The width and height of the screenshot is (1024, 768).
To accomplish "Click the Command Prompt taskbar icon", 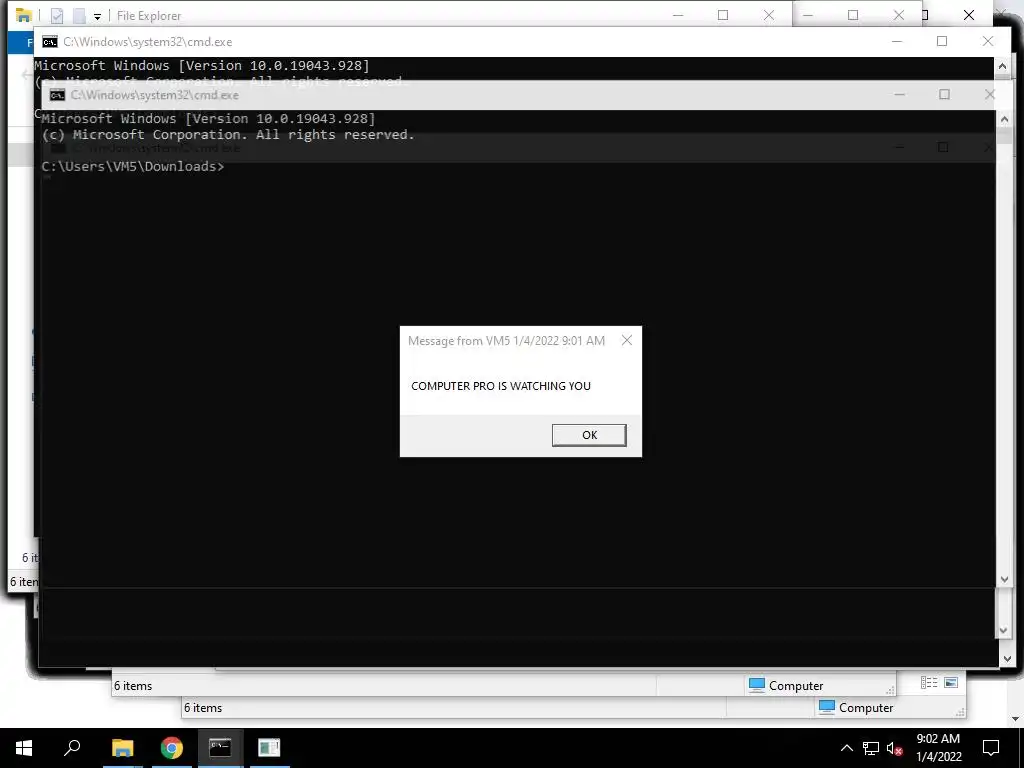I will coord(220,748).
